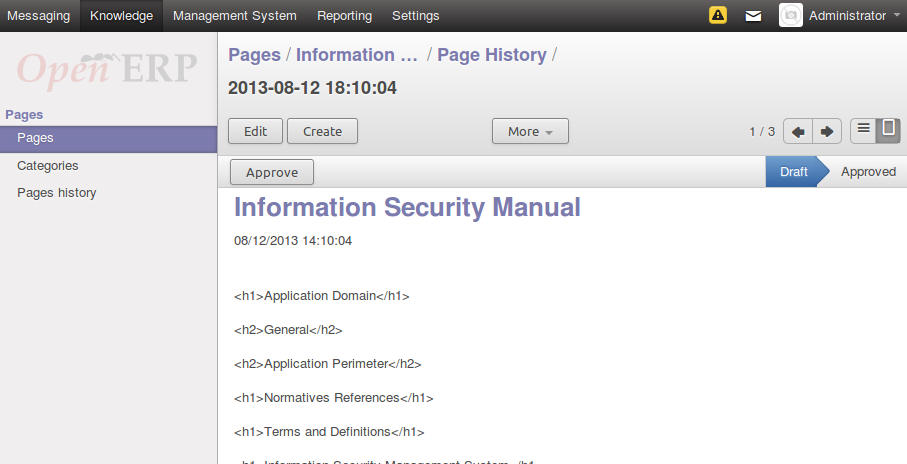The width and height of the screenshot is (907, 464).
Task: Open the Messaging menu
Action: coord(39,15)
